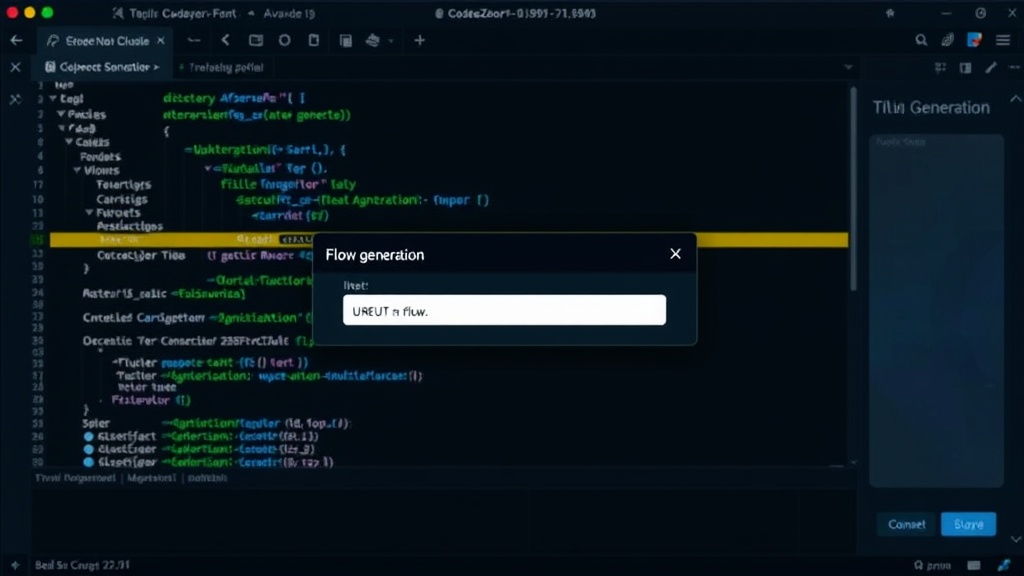The width and height of the screenshot is (1024, 576).
Task: Click the editor's vertical scrollbar
Action: (x=853, y=189)
